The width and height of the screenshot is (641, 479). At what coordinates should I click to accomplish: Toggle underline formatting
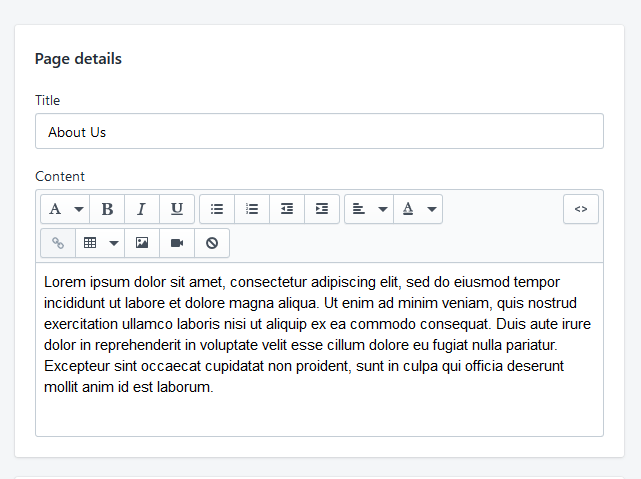177,209
